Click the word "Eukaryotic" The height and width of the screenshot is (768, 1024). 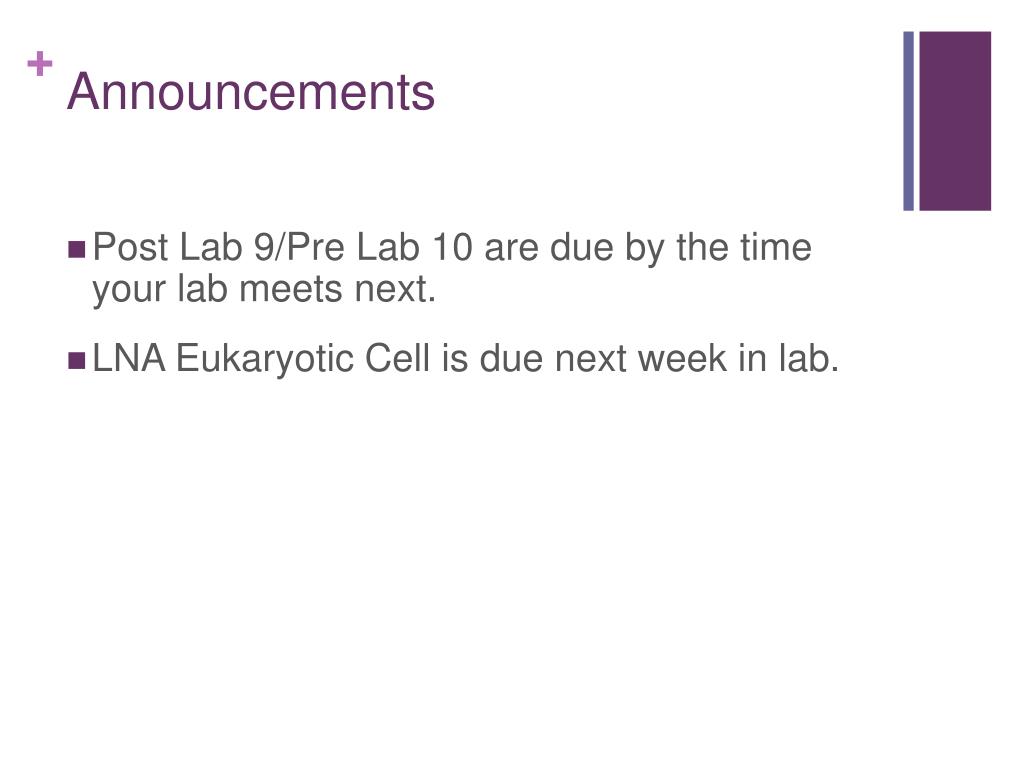click(265, 360)
